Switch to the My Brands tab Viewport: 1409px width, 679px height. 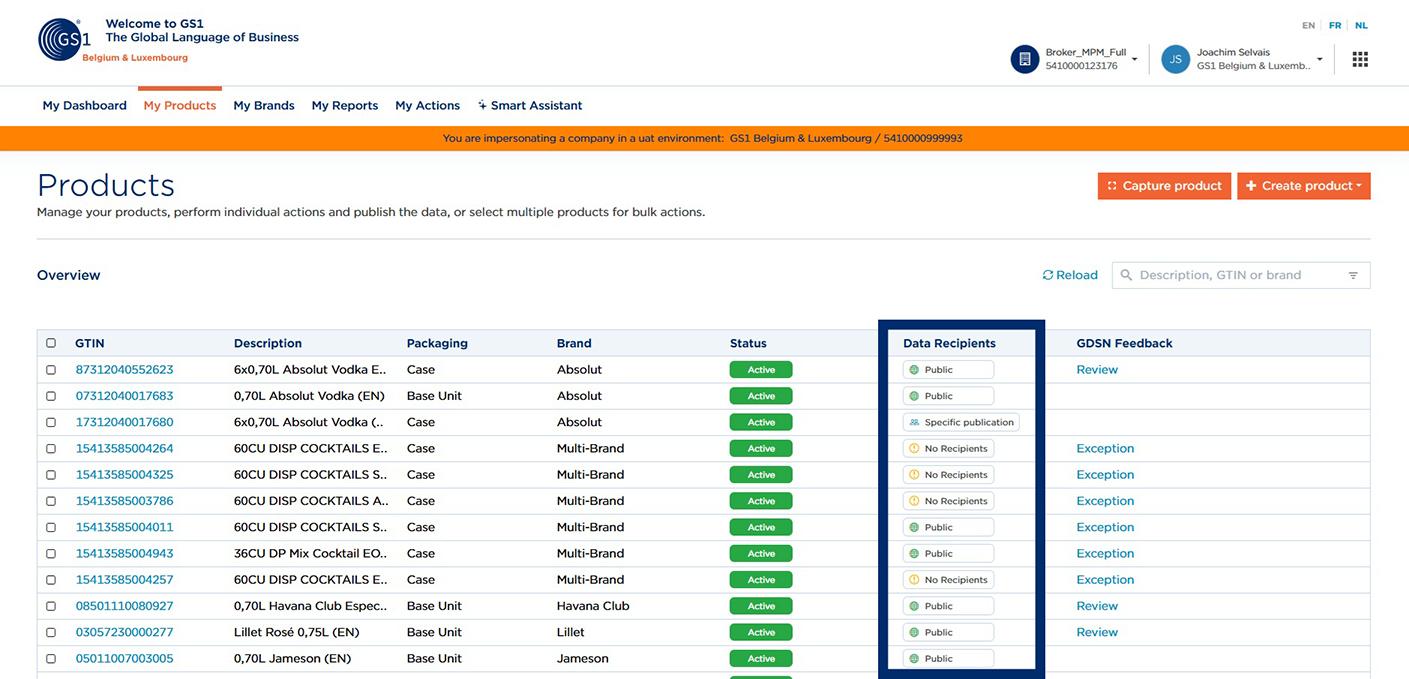(264, 105)
